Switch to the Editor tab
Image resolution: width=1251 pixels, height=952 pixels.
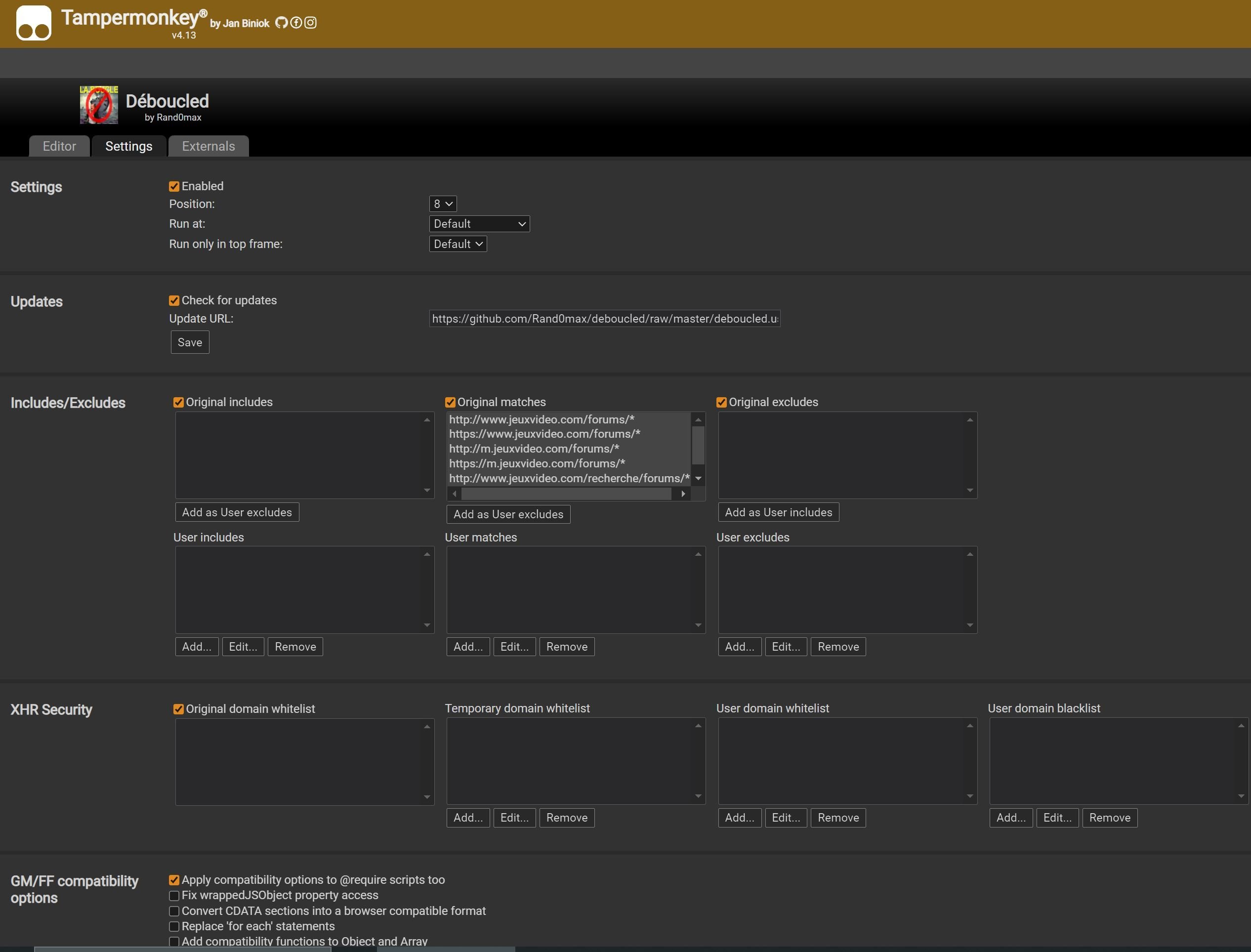(59, 146)
